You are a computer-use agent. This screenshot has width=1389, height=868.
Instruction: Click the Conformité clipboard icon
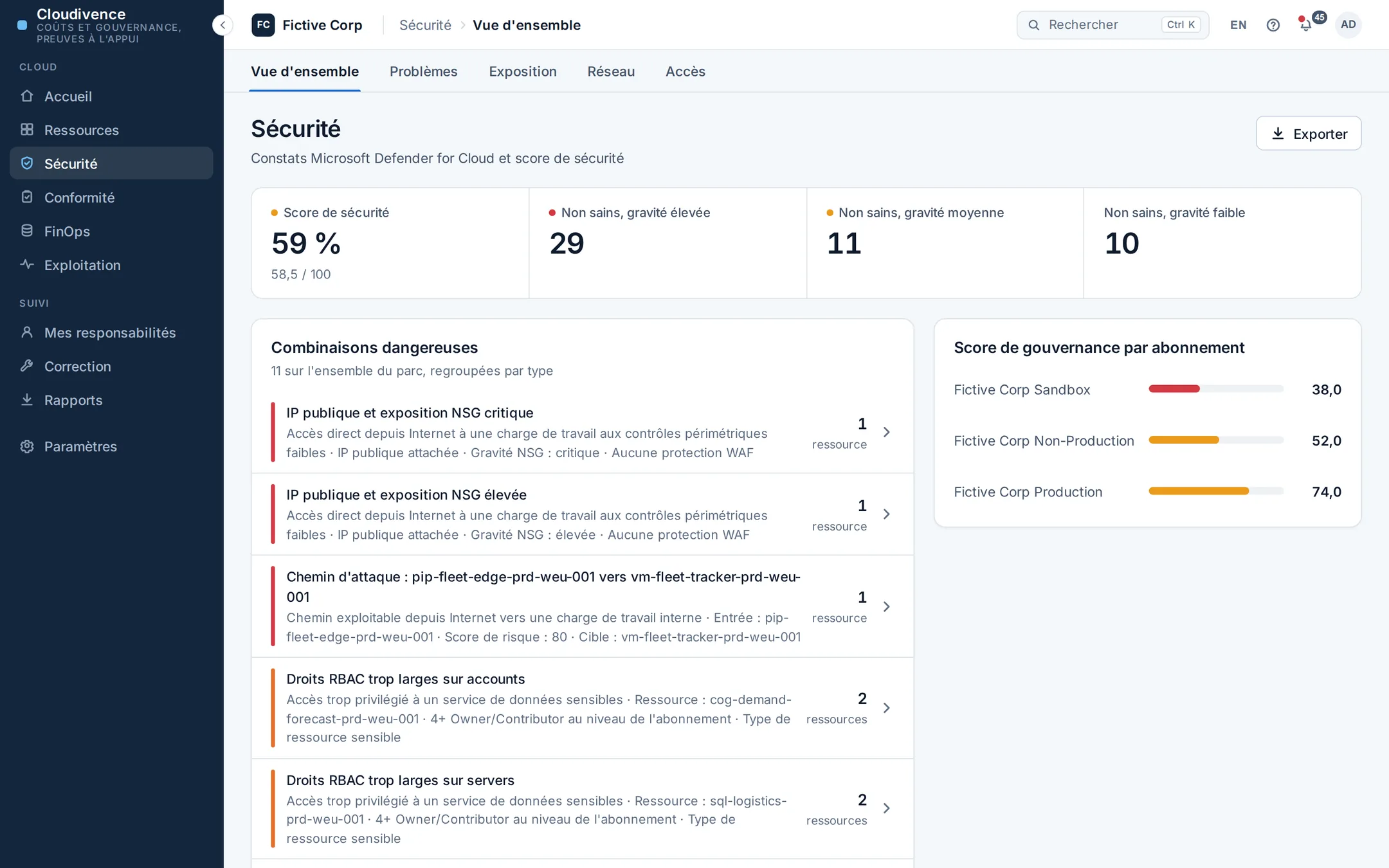tap(27, 197)
